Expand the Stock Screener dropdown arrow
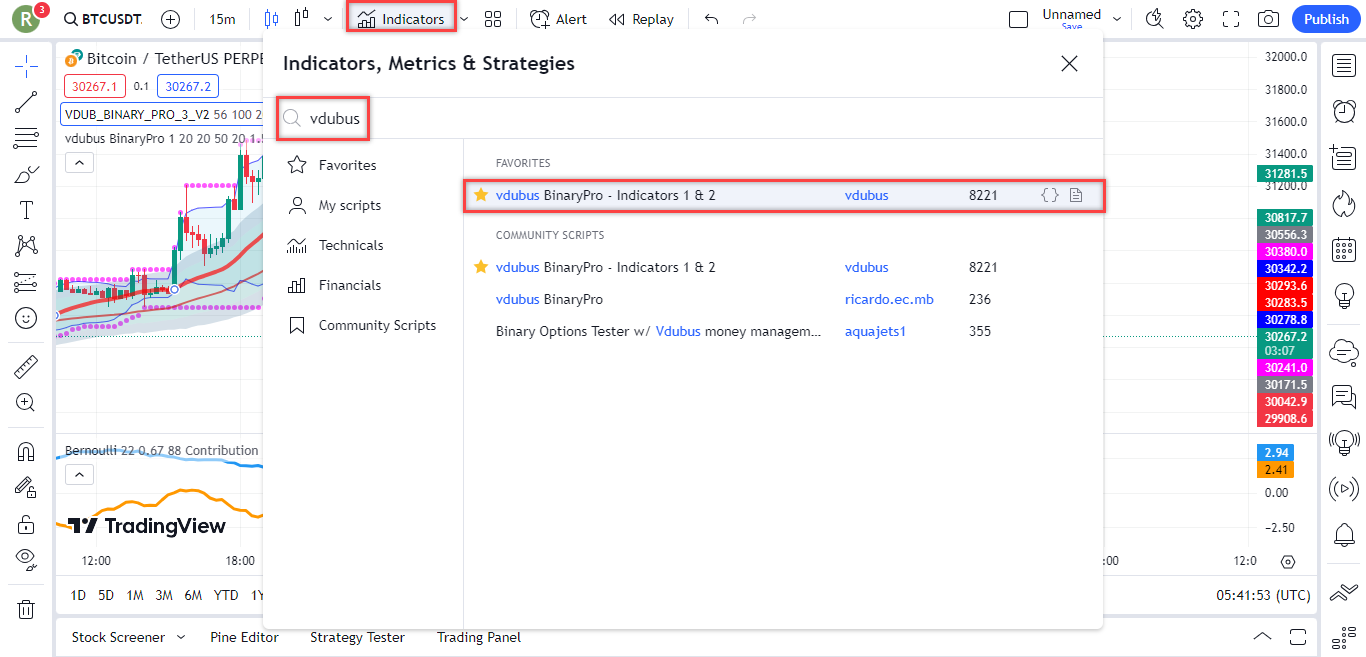 181,637
